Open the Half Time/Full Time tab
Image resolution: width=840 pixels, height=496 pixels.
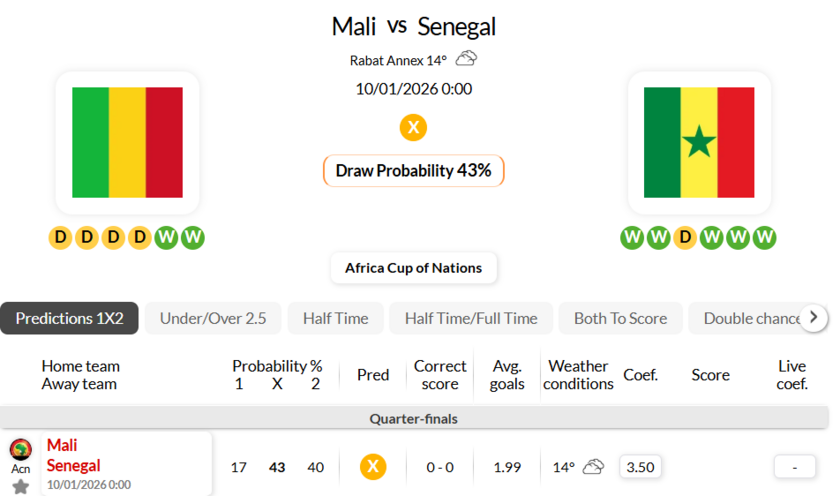point(471,318)
